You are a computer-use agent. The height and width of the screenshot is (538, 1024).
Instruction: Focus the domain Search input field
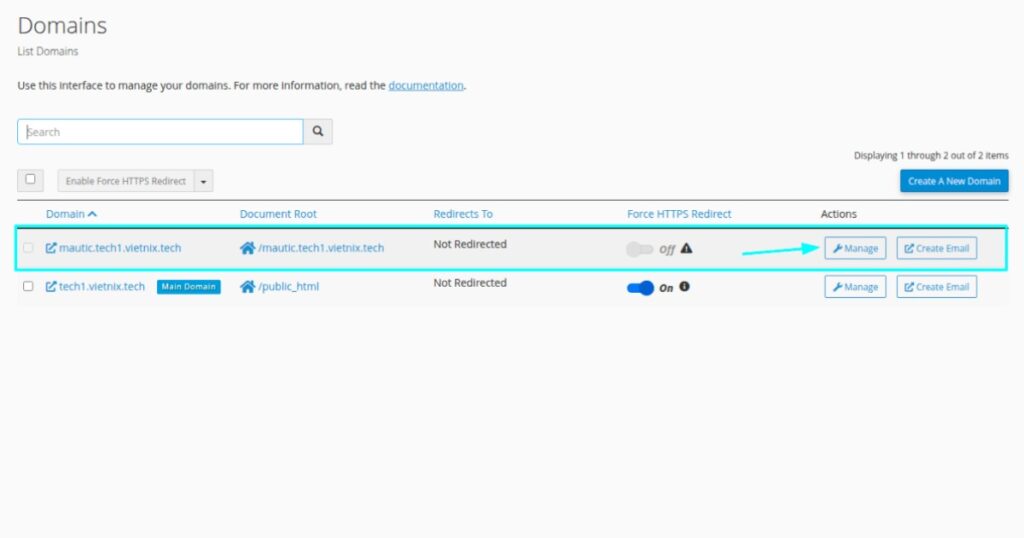point(160,132)
